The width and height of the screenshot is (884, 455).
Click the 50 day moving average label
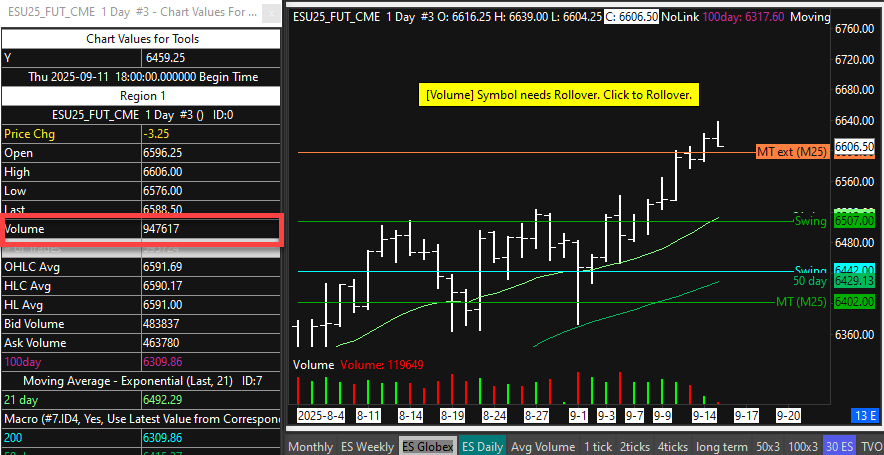click(810, 281)
